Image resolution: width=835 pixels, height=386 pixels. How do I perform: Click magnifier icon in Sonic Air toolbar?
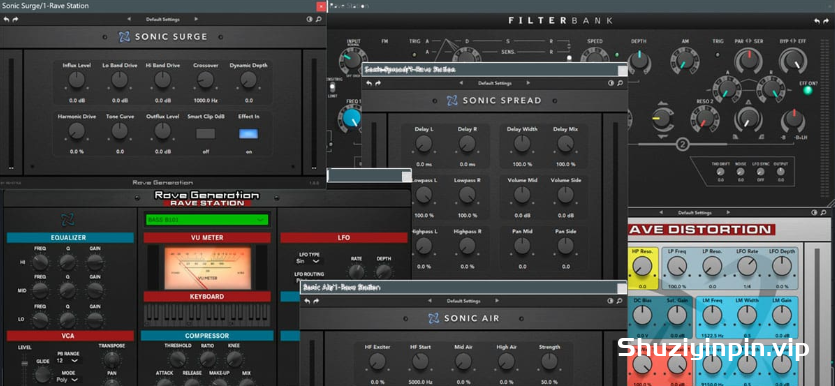[x=620, y=301]
